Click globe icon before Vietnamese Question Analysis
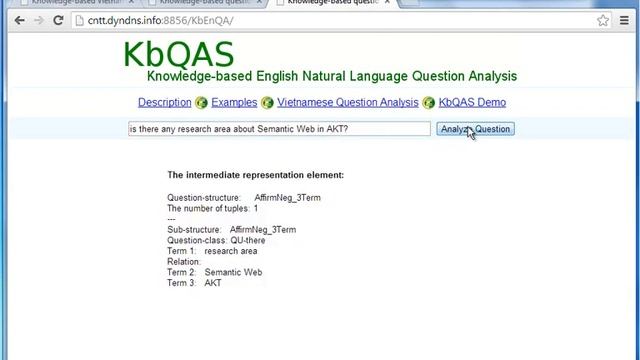This screenshot has width=640, height=360. tap(267, 102)
